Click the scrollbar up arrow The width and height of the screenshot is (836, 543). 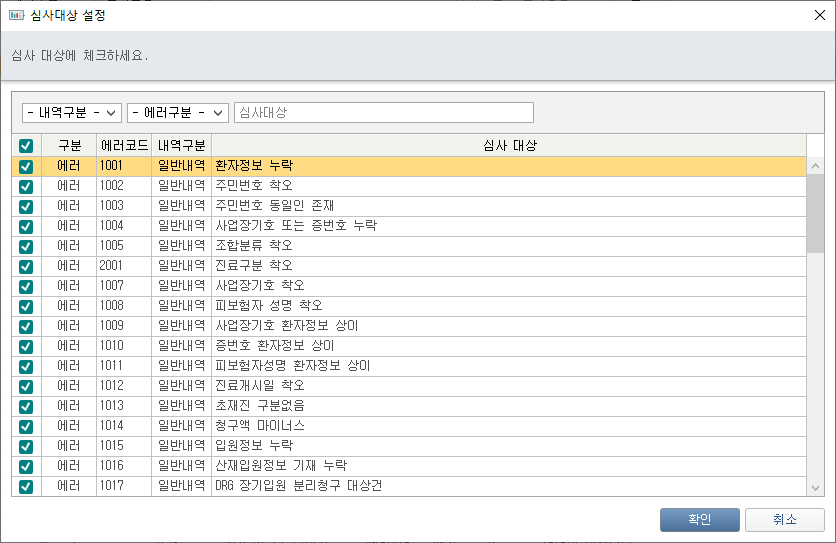pyautogui.click(x=815, y=166)
